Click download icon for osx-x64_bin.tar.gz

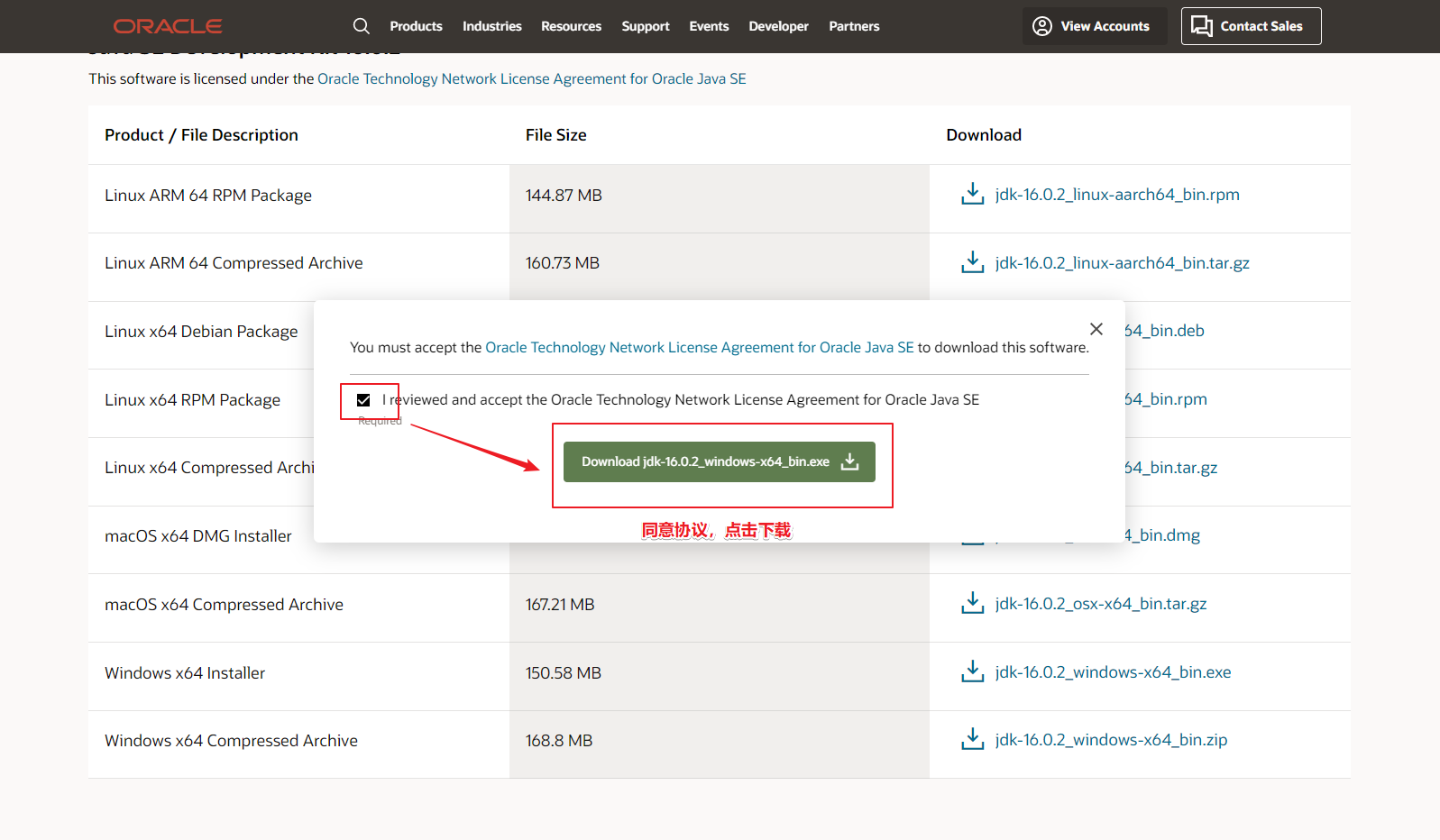(973, 603)
